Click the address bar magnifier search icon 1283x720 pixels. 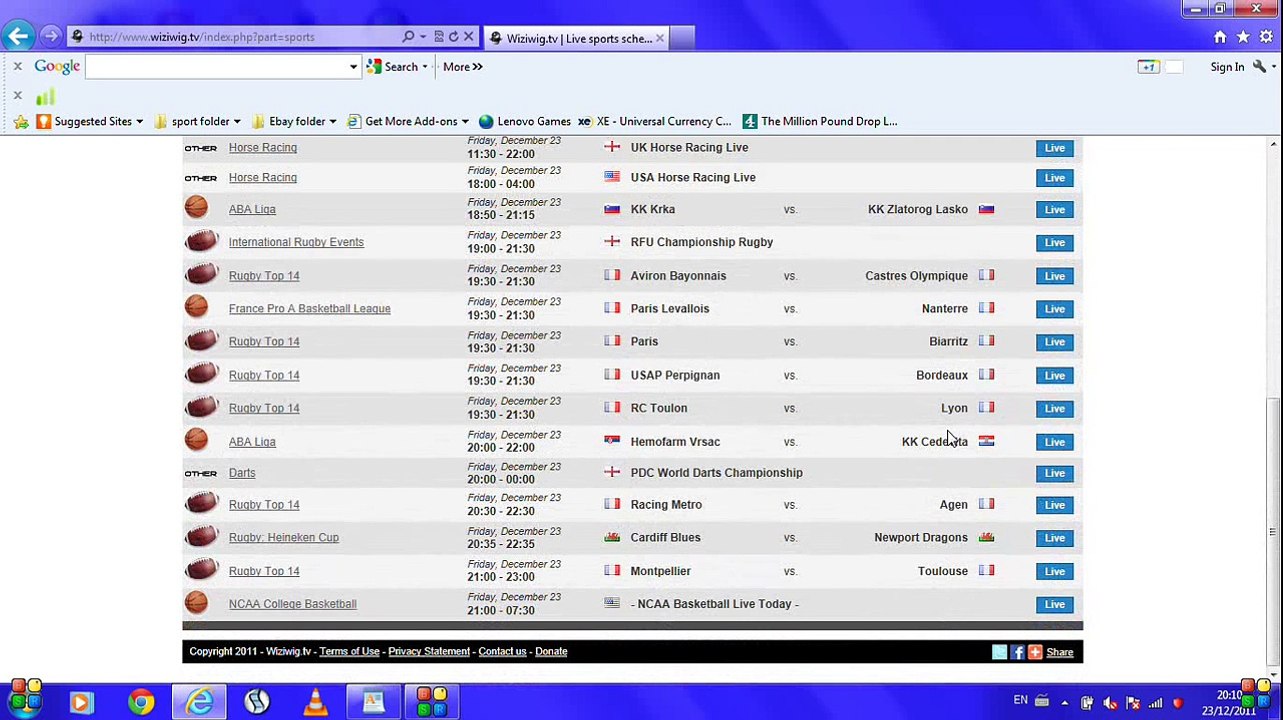pyautogui.click(x=408, y=37)
